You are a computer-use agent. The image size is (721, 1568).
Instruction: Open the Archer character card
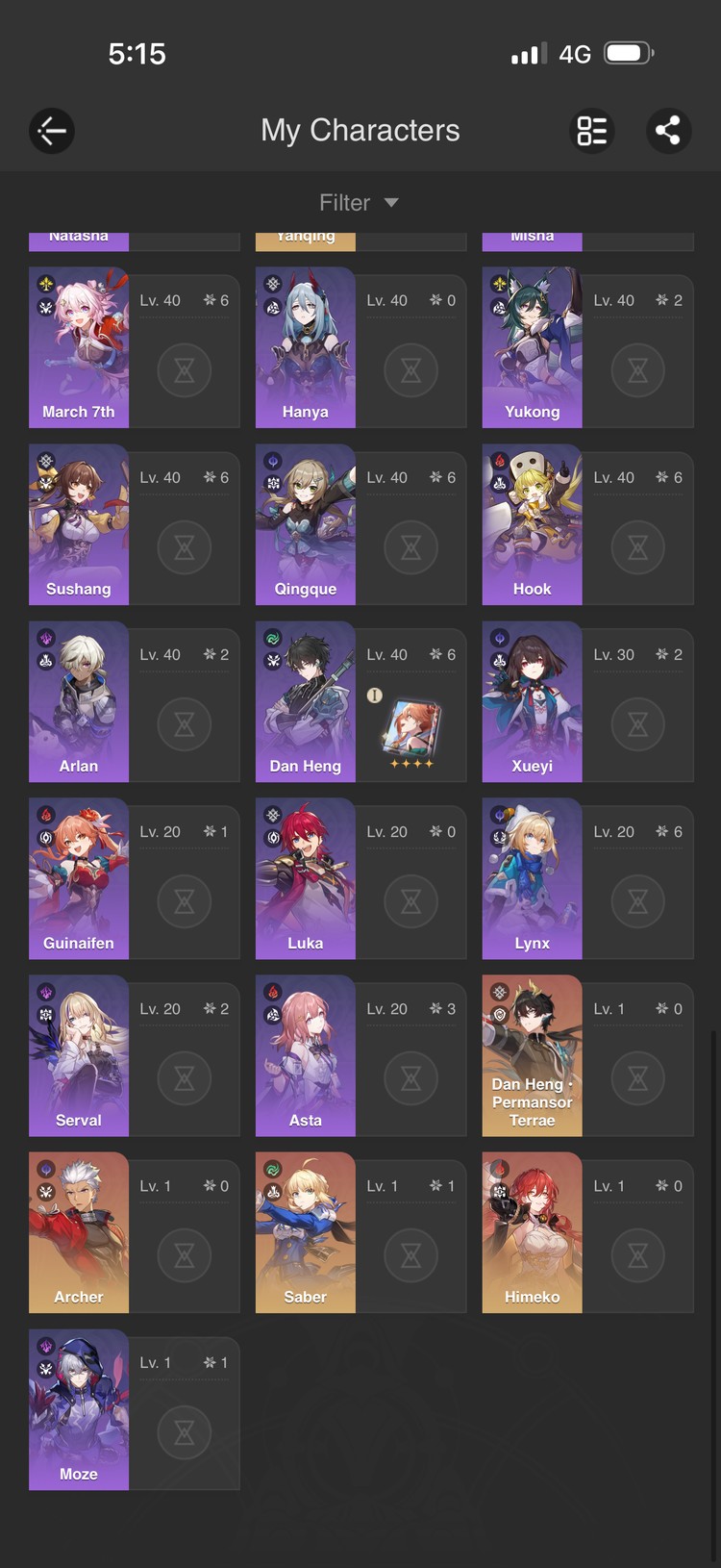point(78,1232)
